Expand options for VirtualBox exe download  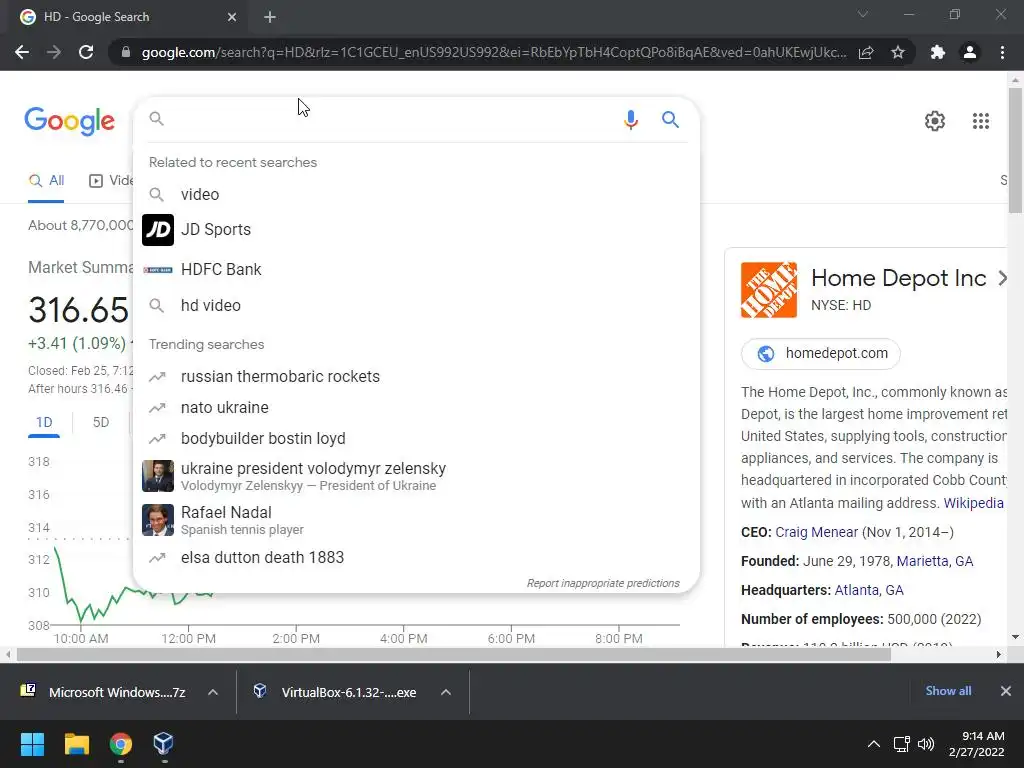[445, 692]
